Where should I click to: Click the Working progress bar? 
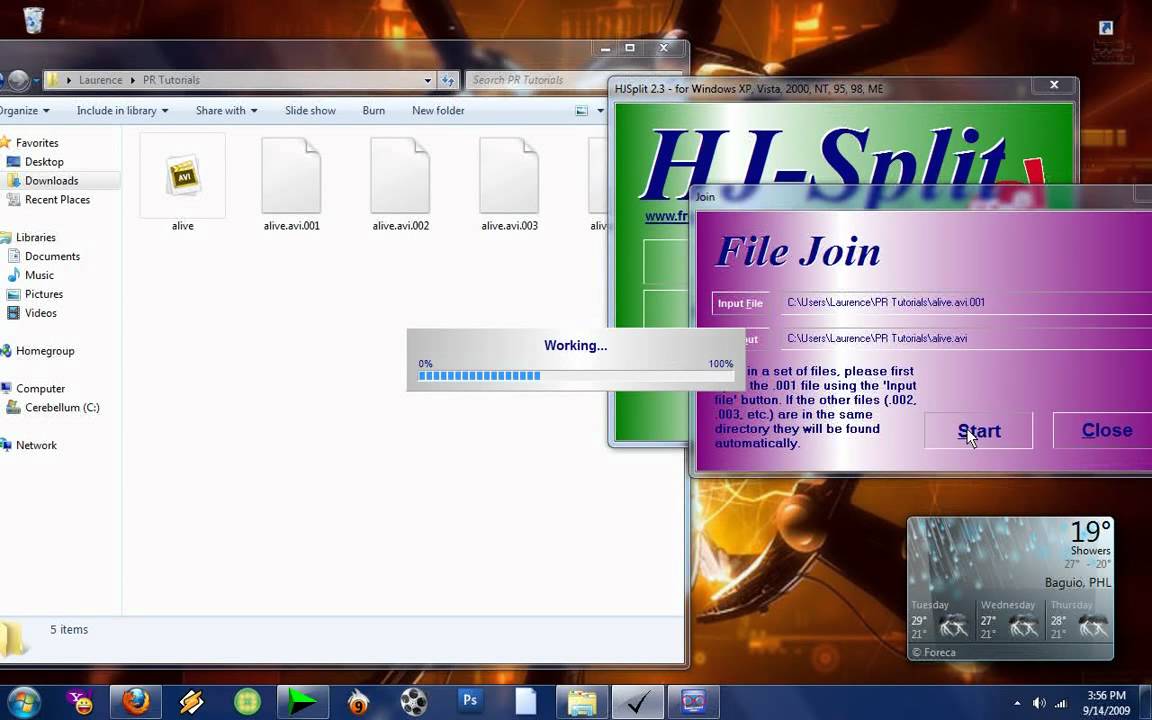[x=575, y=376]
